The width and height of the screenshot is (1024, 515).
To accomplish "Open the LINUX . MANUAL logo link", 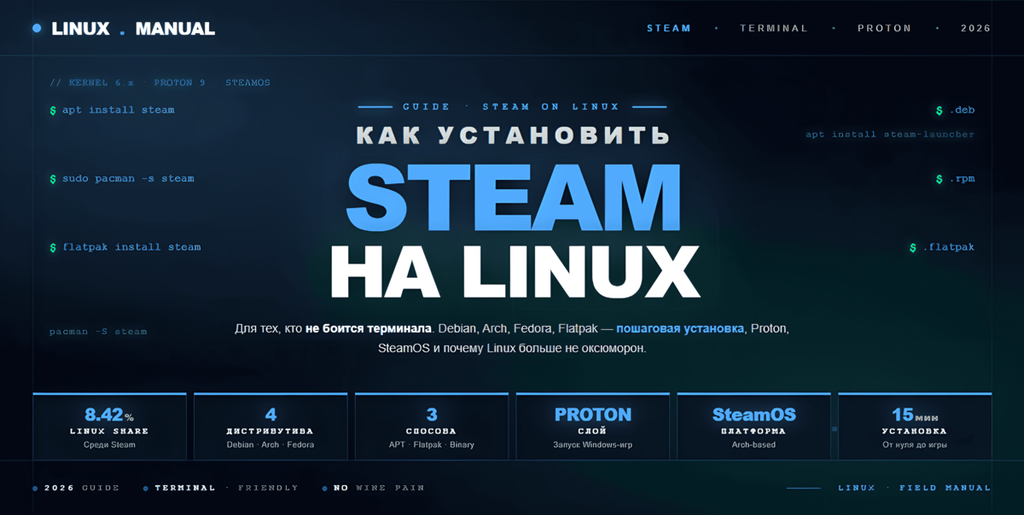I will coord(133,29).
